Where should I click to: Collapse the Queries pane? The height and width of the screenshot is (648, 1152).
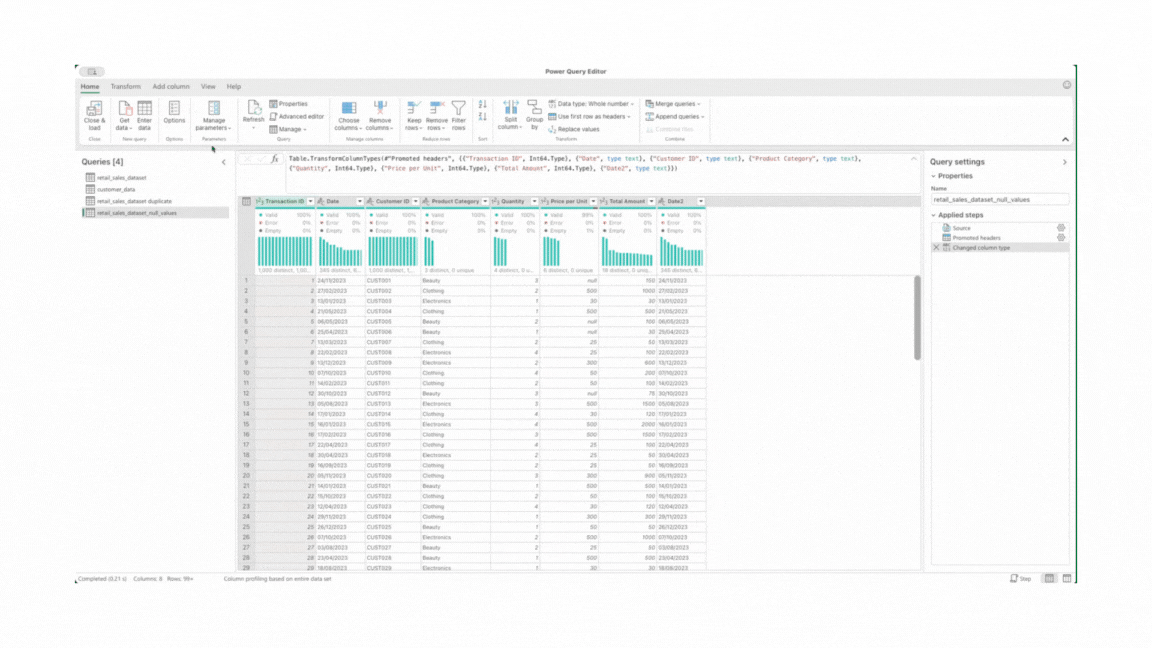click(x=224, y=162)
